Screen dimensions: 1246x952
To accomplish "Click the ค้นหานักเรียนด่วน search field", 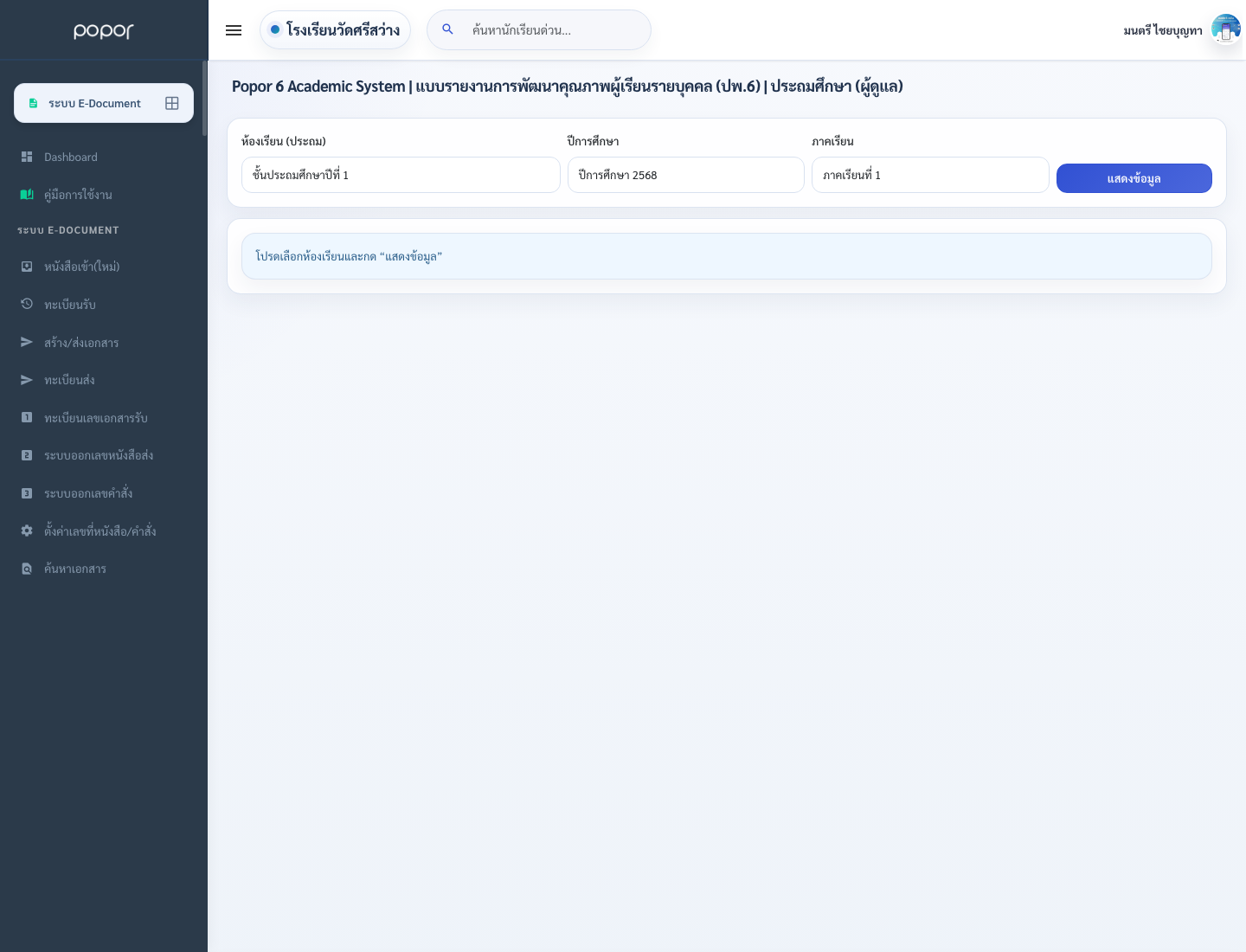I will tap(539, 30).
